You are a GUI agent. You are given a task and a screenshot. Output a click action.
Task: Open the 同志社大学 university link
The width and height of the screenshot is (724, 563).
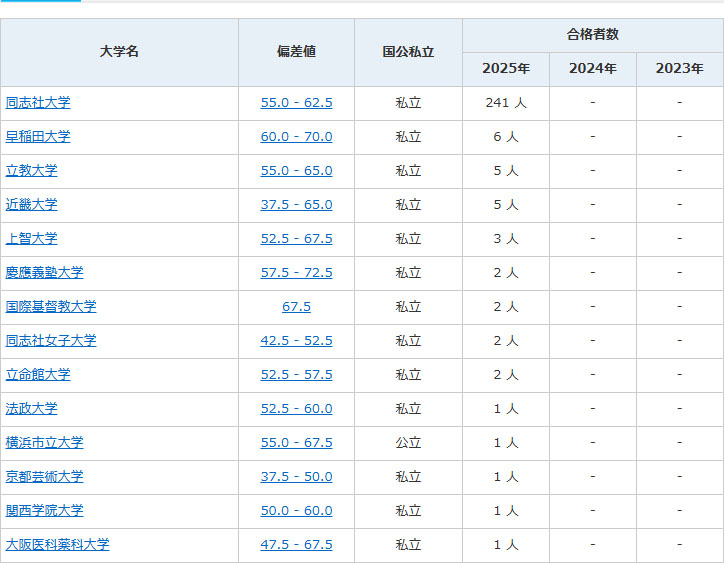[x=38, y=103]
